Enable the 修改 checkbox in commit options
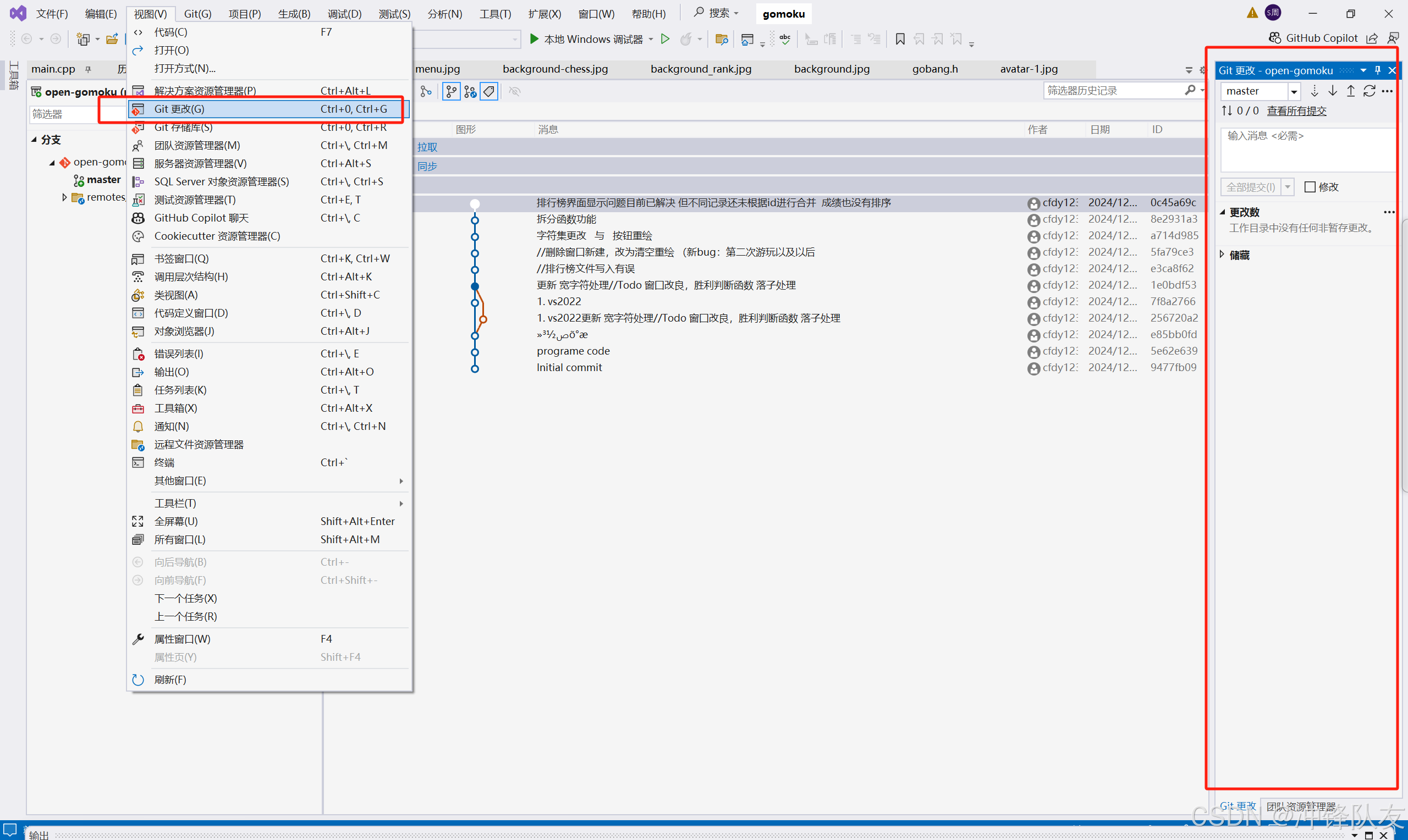 (x=1310, y=186)
